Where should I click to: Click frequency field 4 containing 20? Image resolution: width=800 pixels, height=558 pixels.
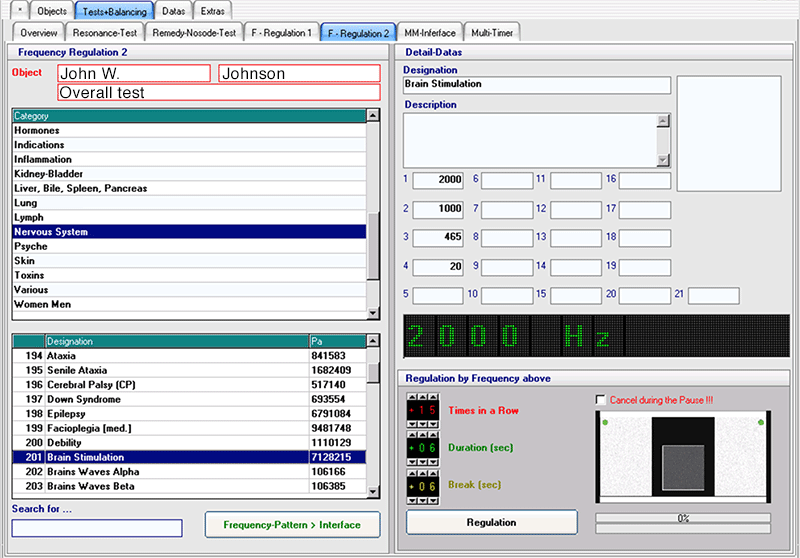click(438, 267)
